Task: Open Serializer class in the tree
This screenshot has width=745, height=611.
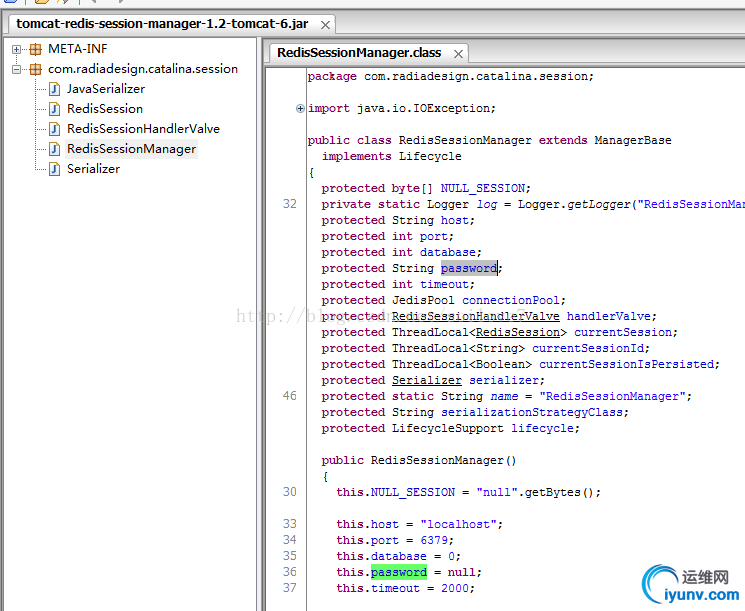Action: click(x=93, y=169)
